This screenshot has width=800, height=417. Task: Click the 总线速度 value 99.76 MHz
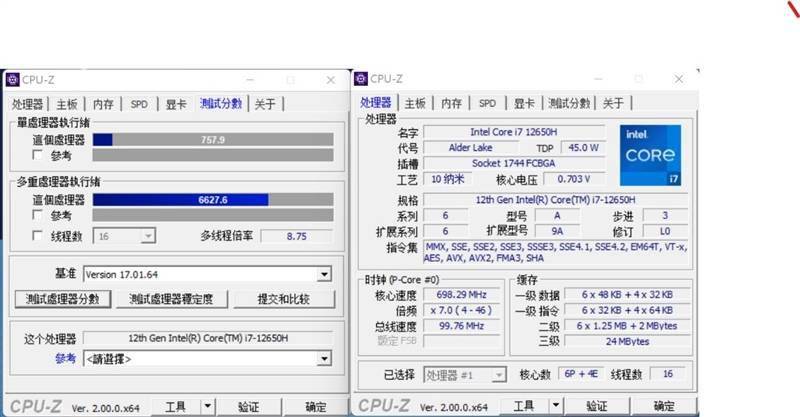point(462,326)
